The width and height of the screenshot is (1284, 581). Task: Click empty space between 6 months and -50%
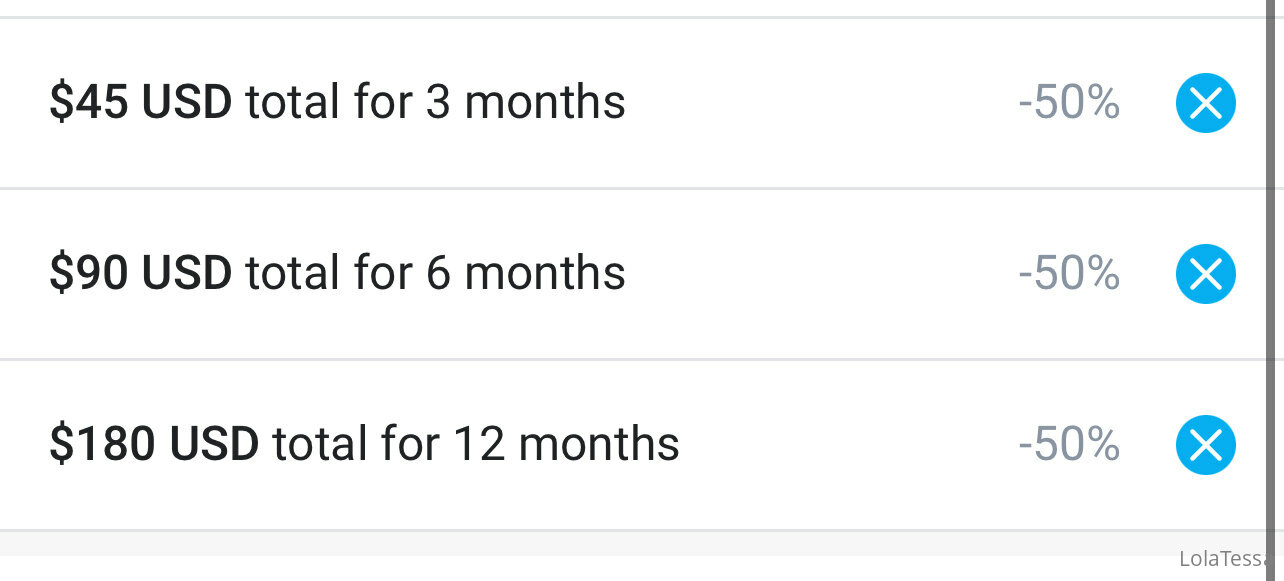click(x=820, y=273)
